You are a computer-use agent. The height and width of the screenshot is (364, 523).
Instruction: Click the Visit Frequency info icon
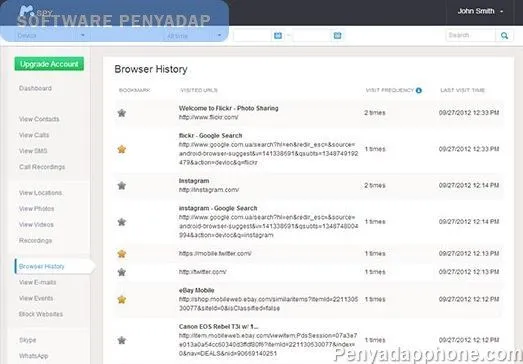[x=419, y=90]
